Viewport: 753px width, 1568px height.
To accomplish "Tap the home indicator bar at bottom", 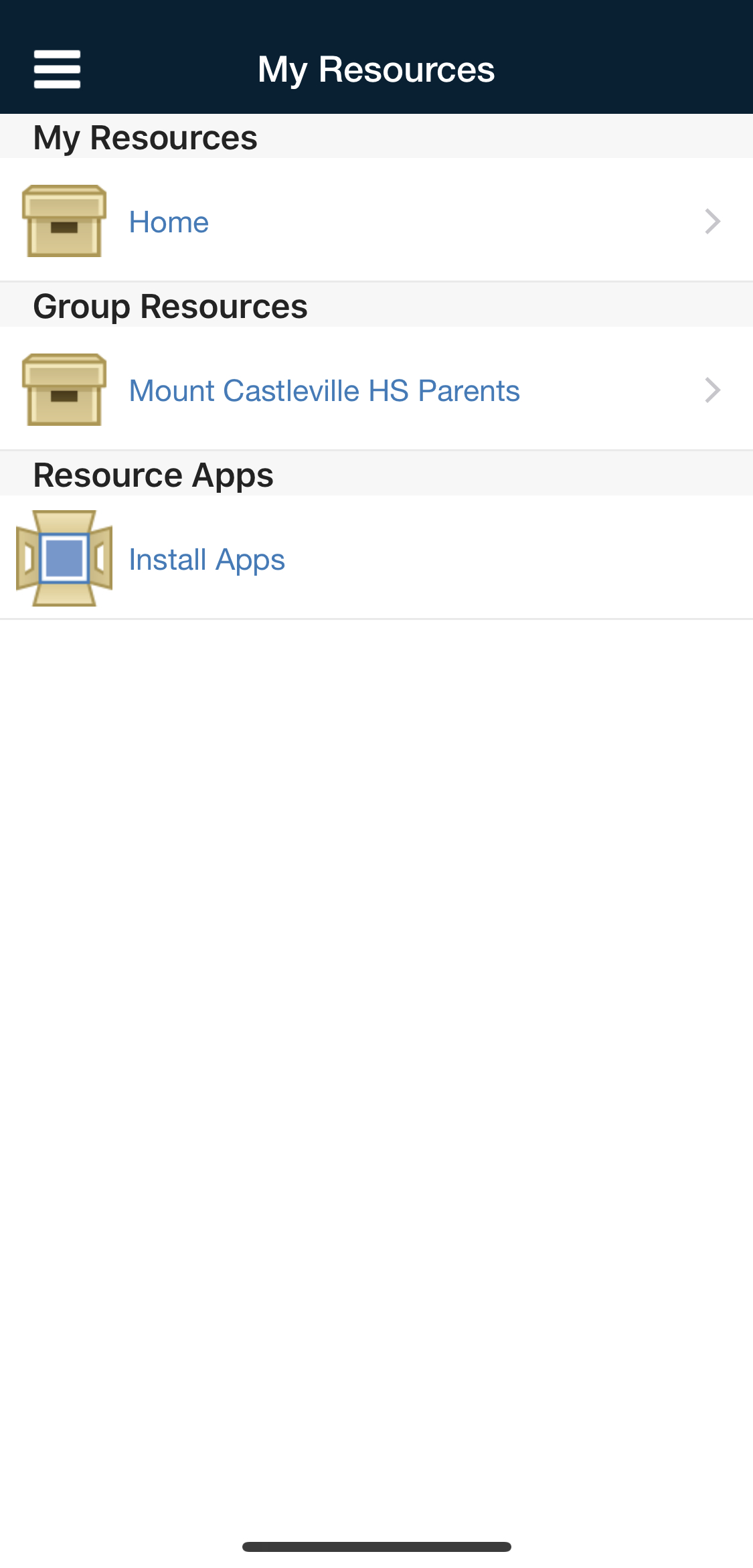I will tap(376, 1547).
